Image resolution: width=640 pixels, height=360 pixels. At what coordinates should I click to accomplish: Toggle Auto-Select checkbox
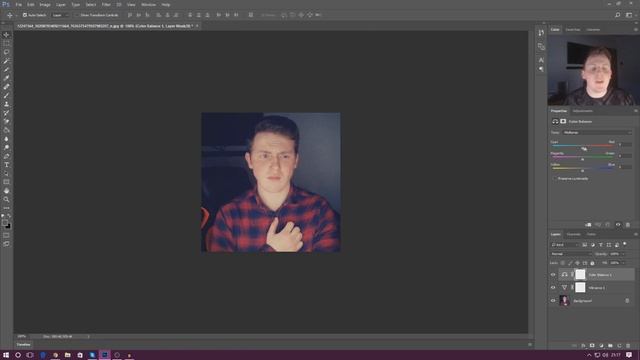click(25, 15)
